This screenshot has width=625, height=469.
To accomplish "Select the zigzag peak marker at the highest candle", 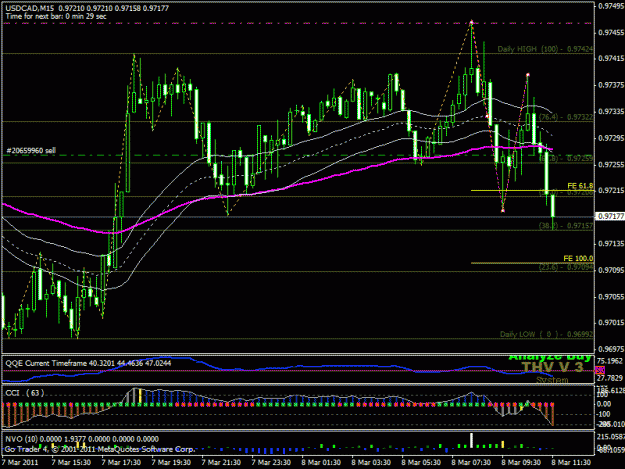I will point(471,22).
